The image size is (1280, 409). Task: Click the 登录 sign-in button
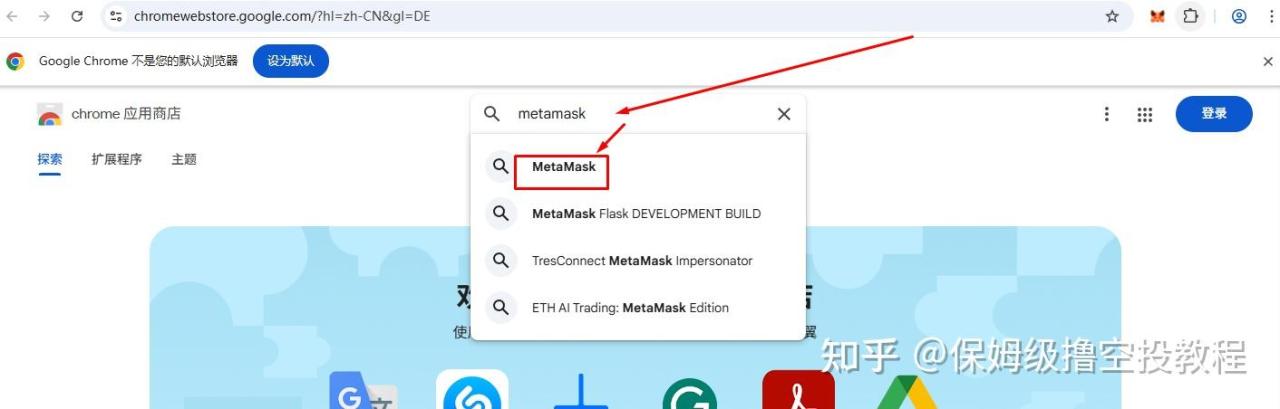coord(1214,114)
